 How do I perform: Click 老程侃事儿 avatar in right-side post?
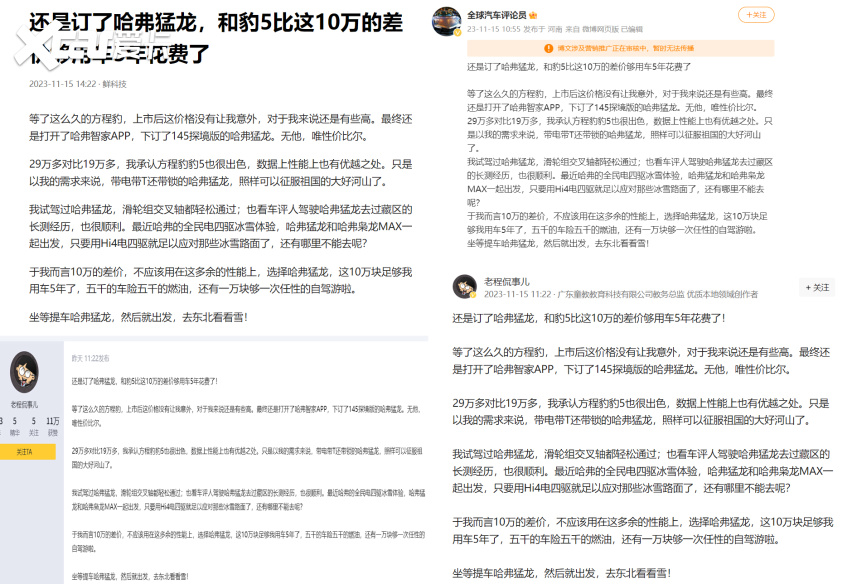464,287
